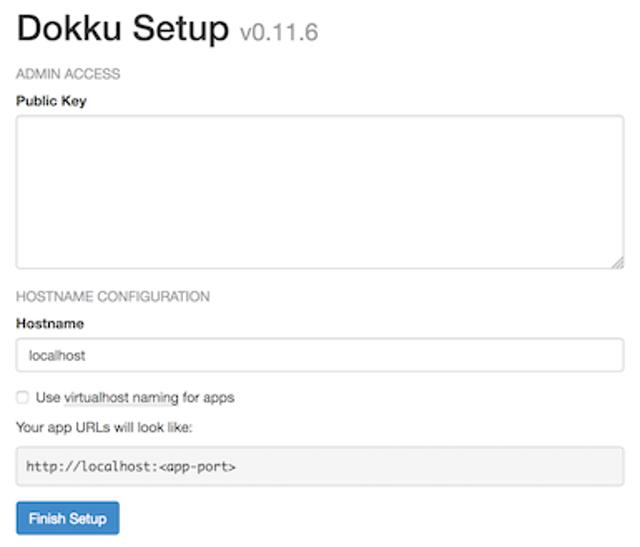The height and width of the screenshot is (547, 640).
Task: Click the "Hostname" field label
Action: (x=50, y=324)
